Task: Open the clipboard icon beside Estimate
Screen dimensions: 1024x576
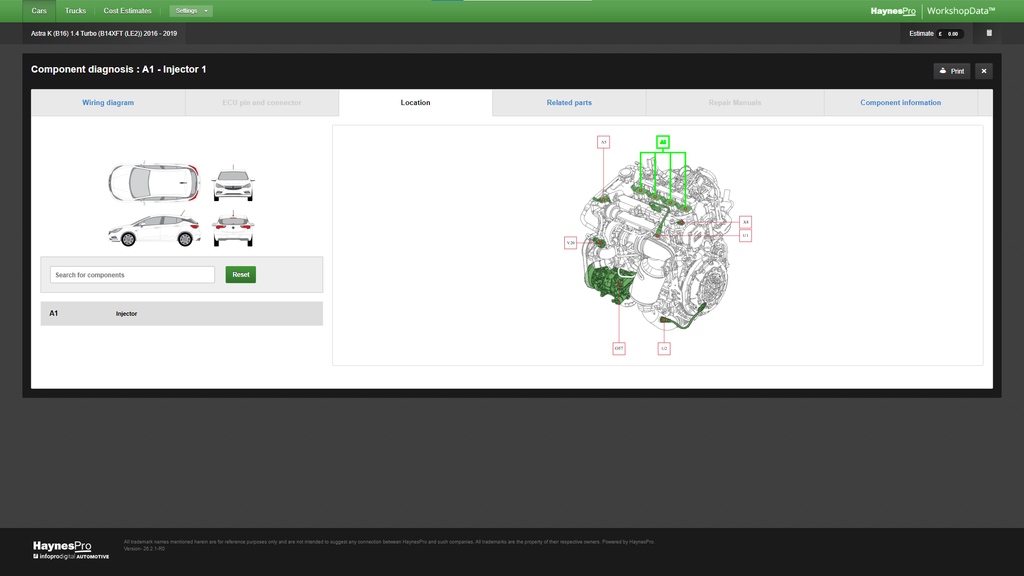Action: 989,33
